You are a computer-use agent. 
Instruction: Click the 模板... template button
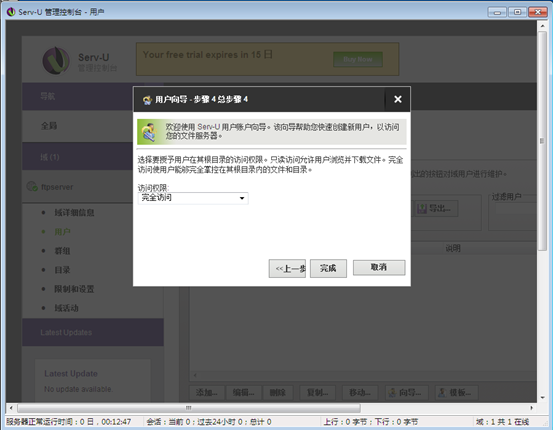tap(457, 392)
